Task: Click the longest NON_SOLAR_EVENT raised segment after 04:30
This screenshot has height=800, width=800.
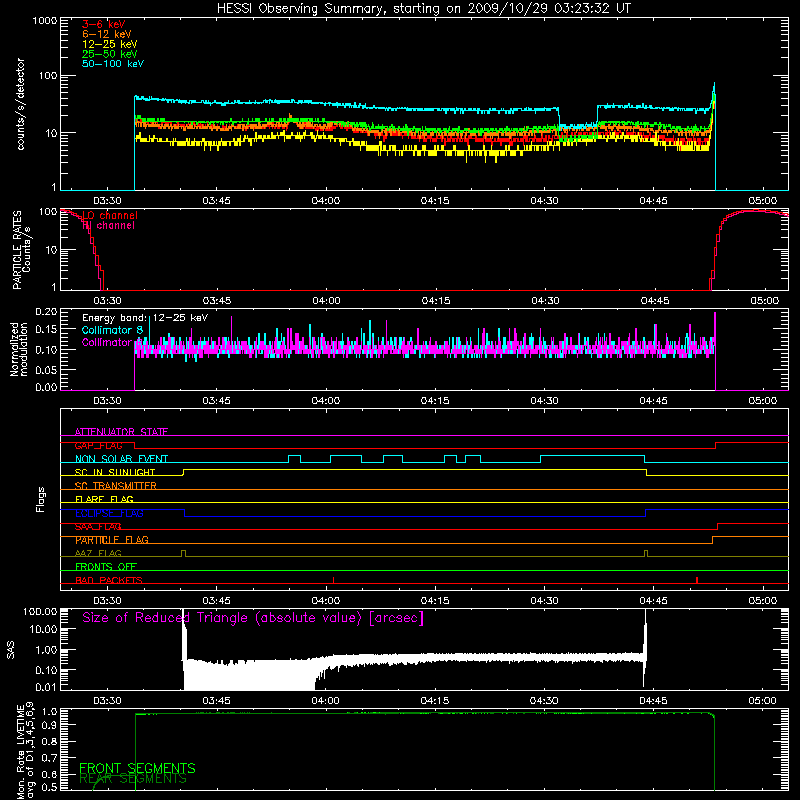Action: pyautogui.click(x=592, y=456)
